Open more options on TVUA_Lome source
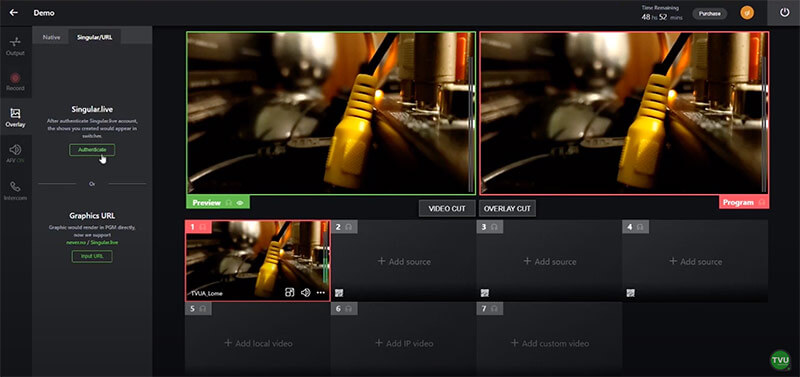 tap(320, 293)
